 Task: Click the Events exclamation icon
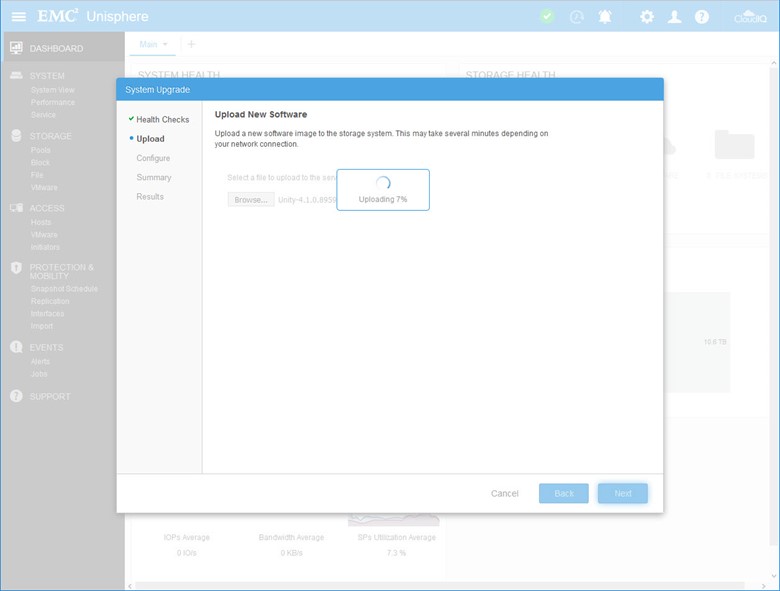click(16, 347)
